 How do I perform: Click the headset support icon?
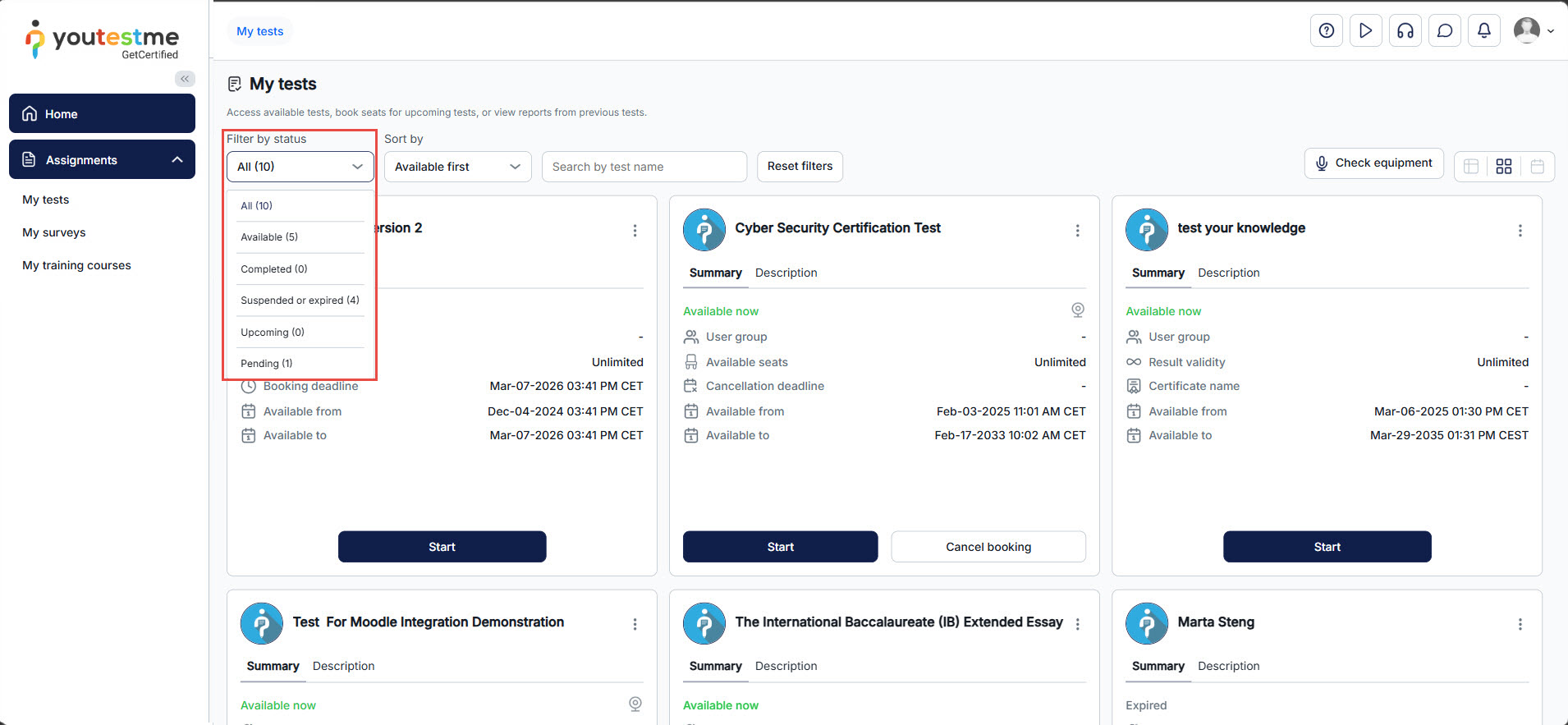tap(1405, 31)
